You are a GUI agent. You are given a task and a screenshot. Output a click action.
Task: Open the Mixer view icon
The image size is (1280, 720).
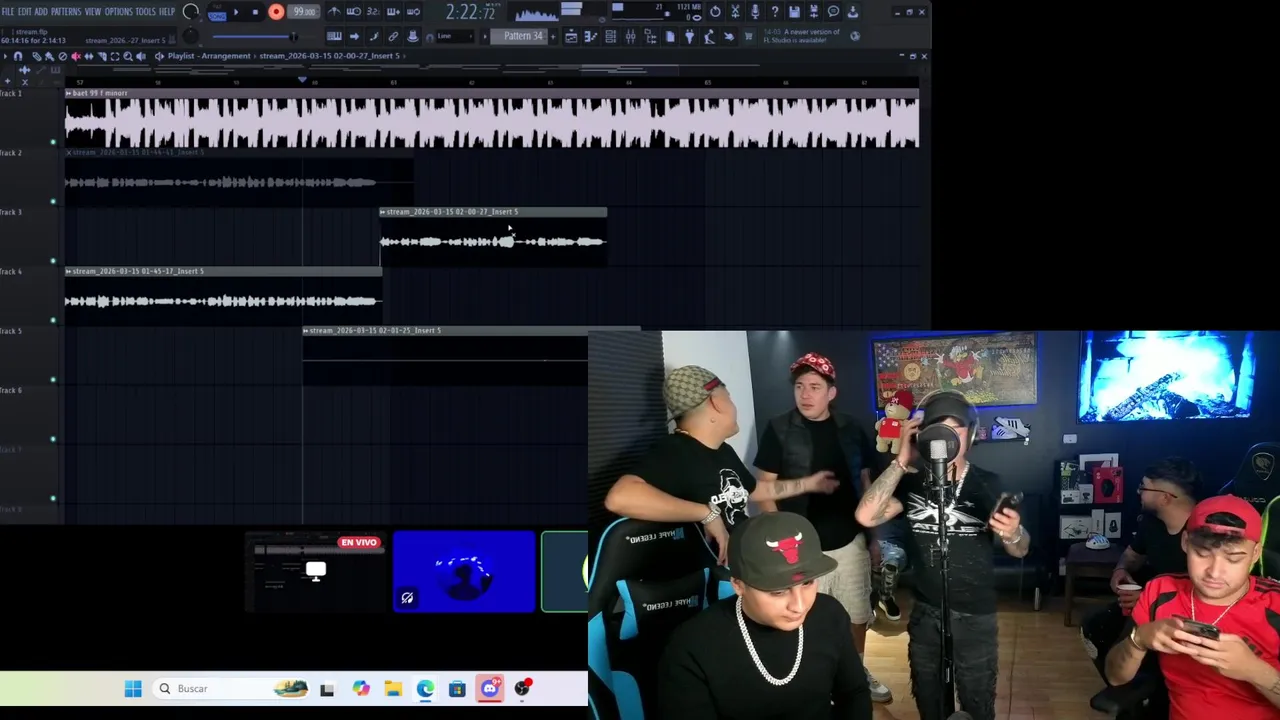click(630, 36)
